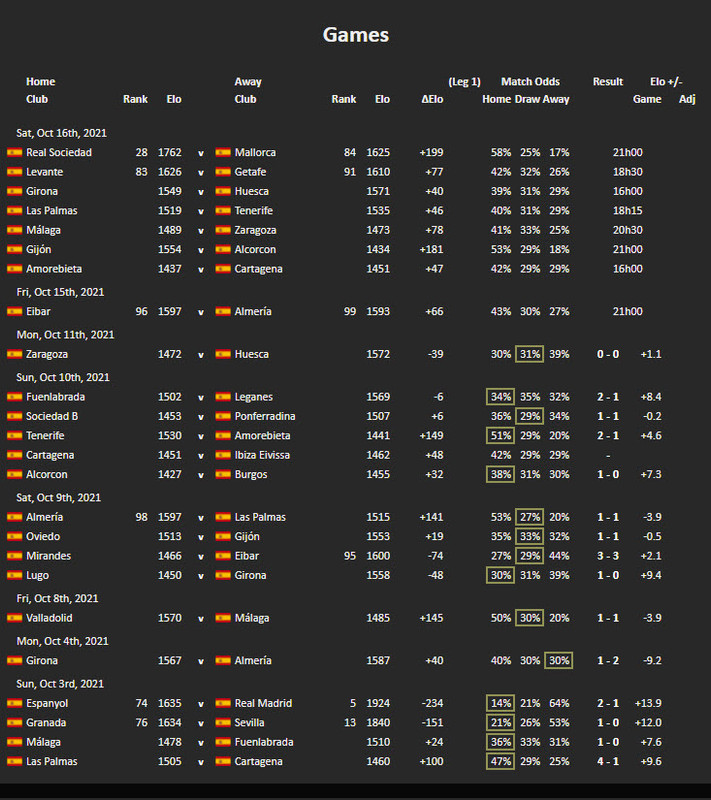Click the Match Odds header
Screen dimensions: 711x800
tap(530, 82)
